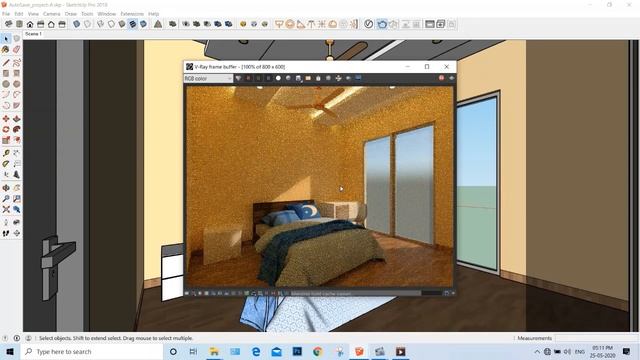Open the Help menu
The width and height of the screenshot is (640, 360).
(153, 14)
